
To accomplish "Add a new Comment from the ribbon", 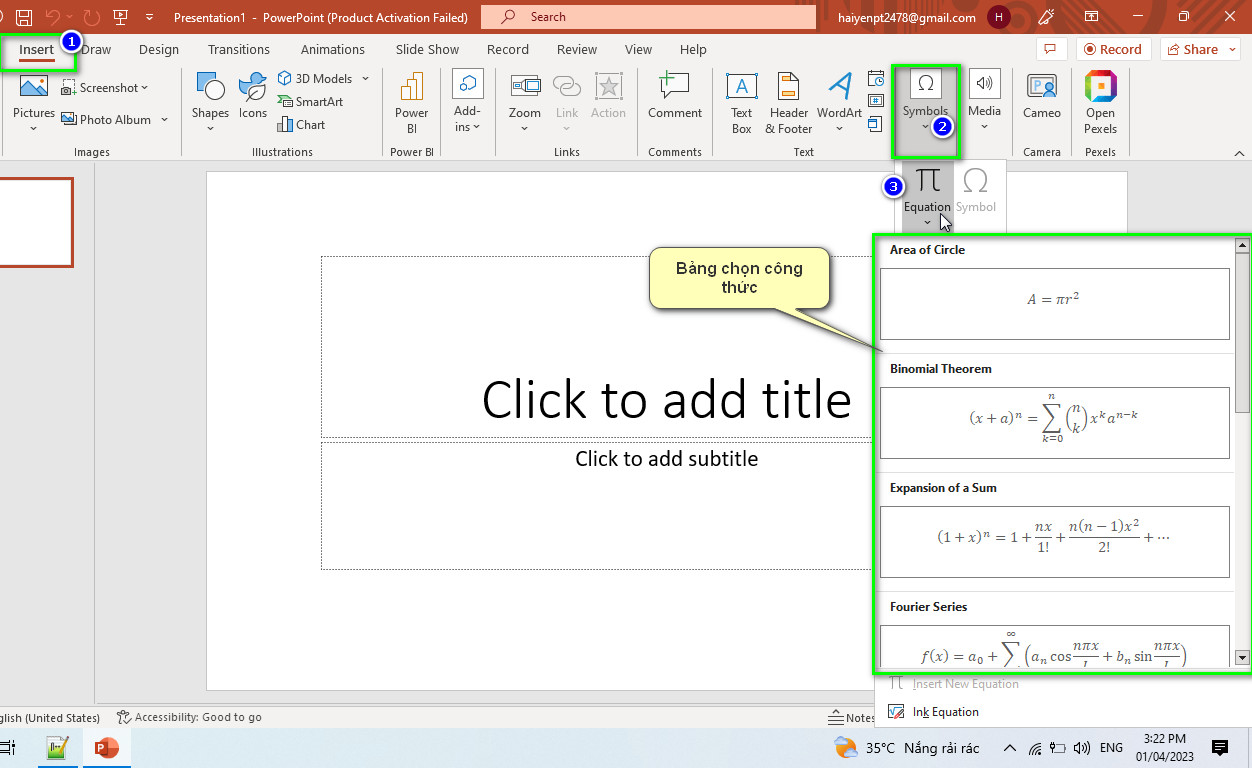I will tap(675, 97).
